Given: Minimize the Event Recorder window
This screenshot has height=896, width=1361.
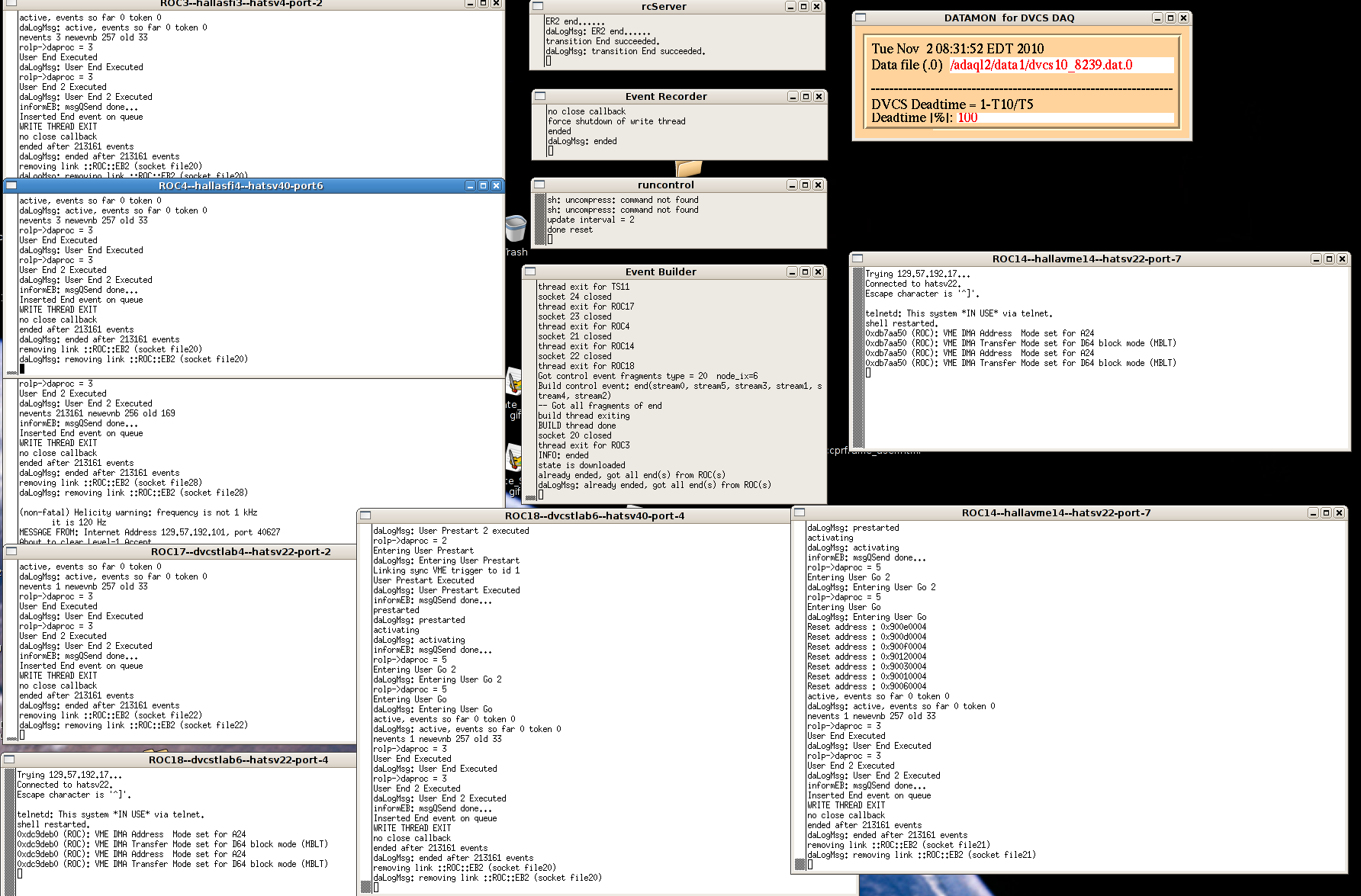Looking at the screenshot, I should pyautogui.click(x=793, y=97).
